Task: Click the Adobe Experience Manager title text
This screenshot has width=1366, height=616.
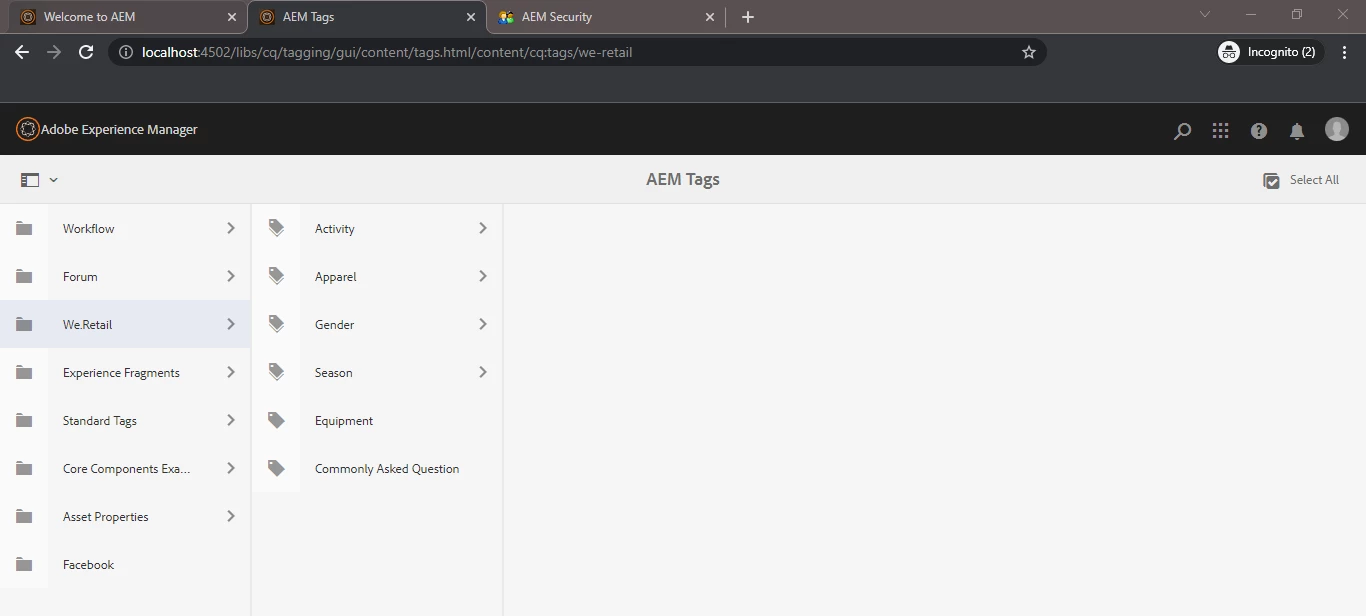Action: tap(119, 130)
